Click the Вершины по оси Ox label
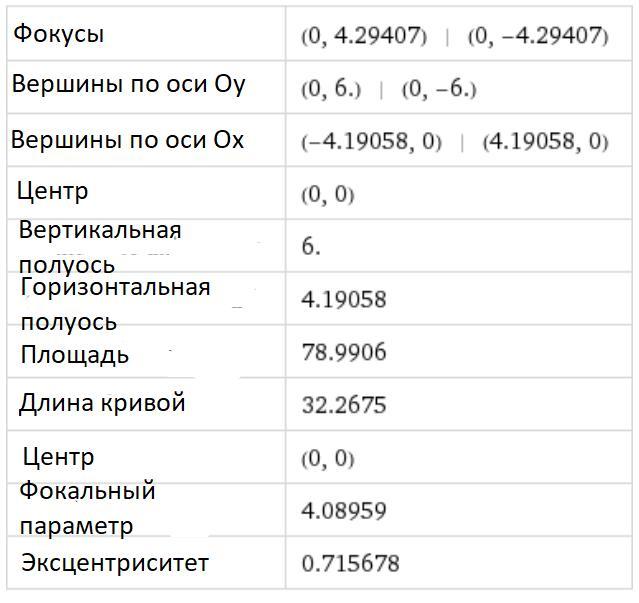The height and width of the screenshot is (603, 639). (x=127, y=139)
